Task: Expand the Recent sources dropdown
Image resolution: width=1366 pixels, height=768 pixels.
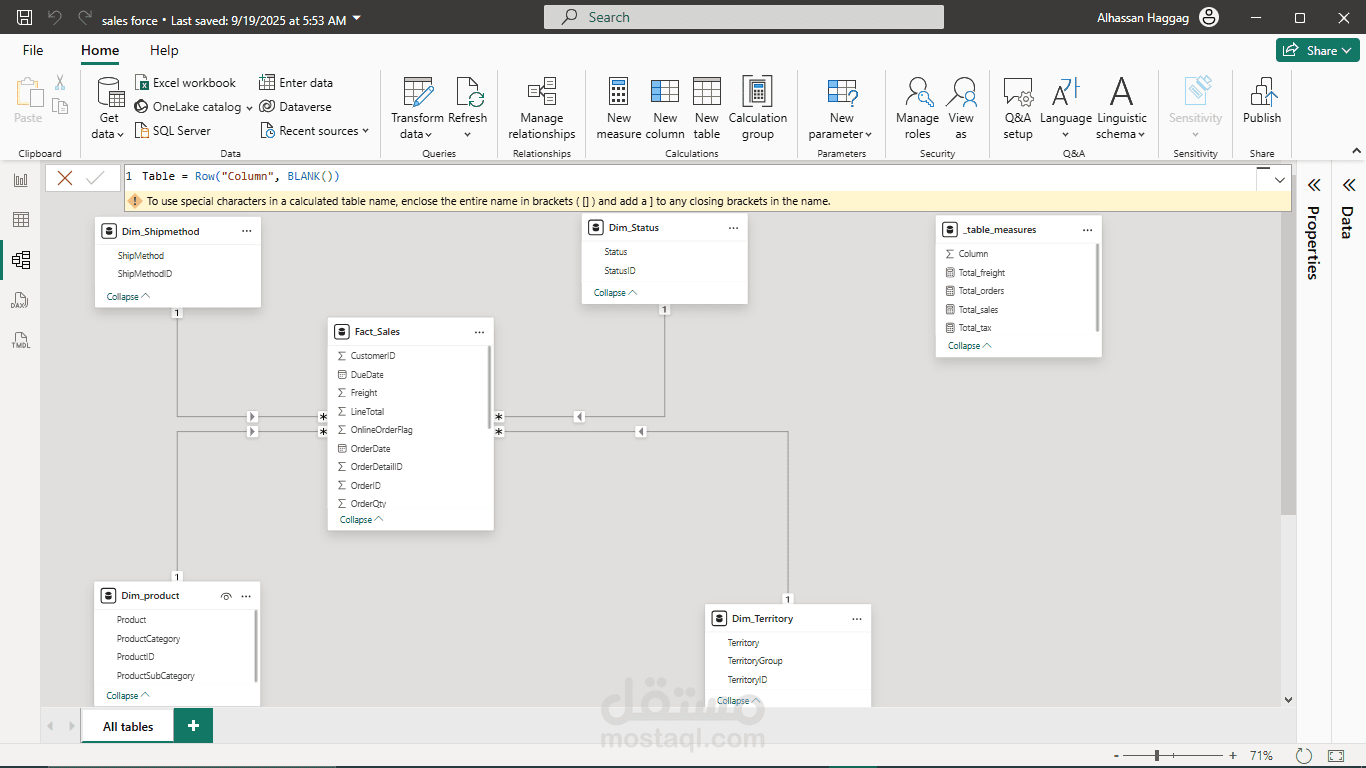Action: (x=365, y=131)
